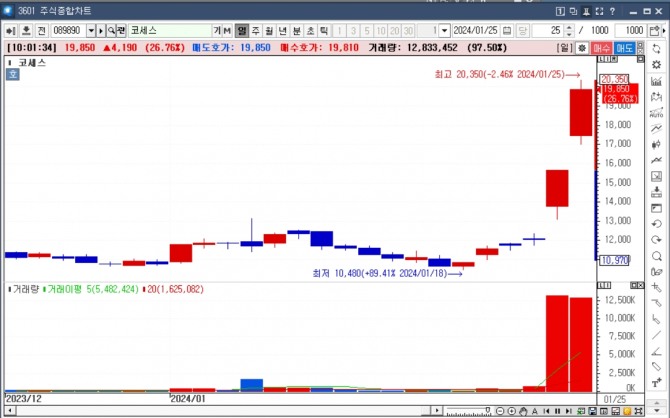The width and height of the screenshot is (670, 418).
Task: Click the 호 order book tag on chart
Action: (x=12, y=74)
